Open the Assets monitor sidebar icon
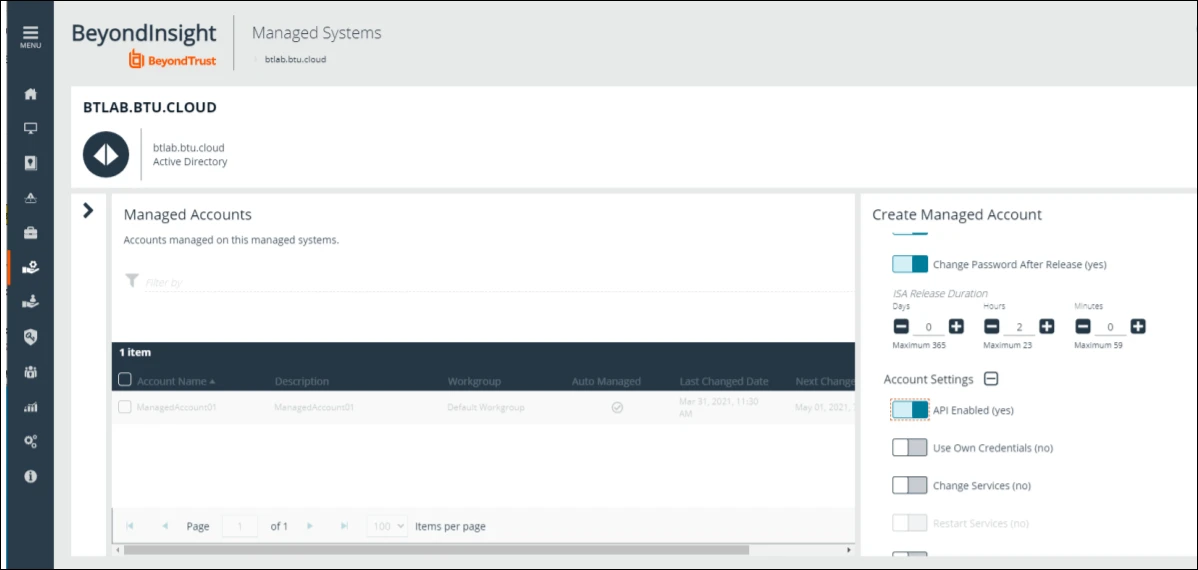 point(31,129)
